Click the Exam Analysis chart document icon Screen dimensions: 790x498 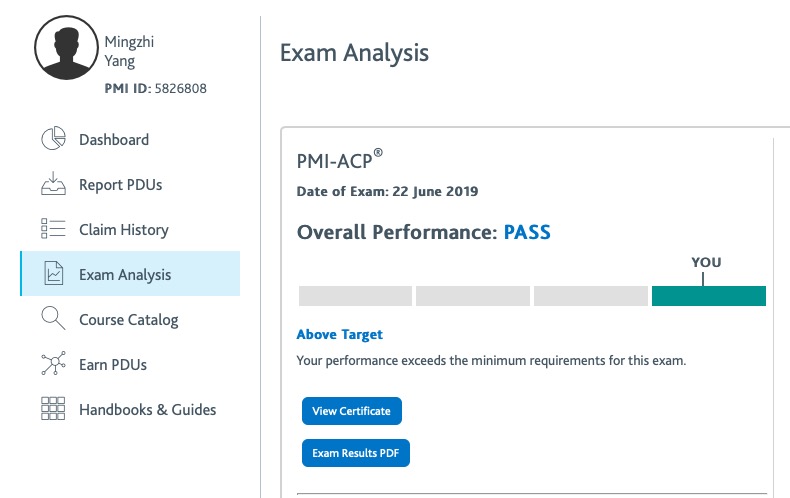[53, 274]
